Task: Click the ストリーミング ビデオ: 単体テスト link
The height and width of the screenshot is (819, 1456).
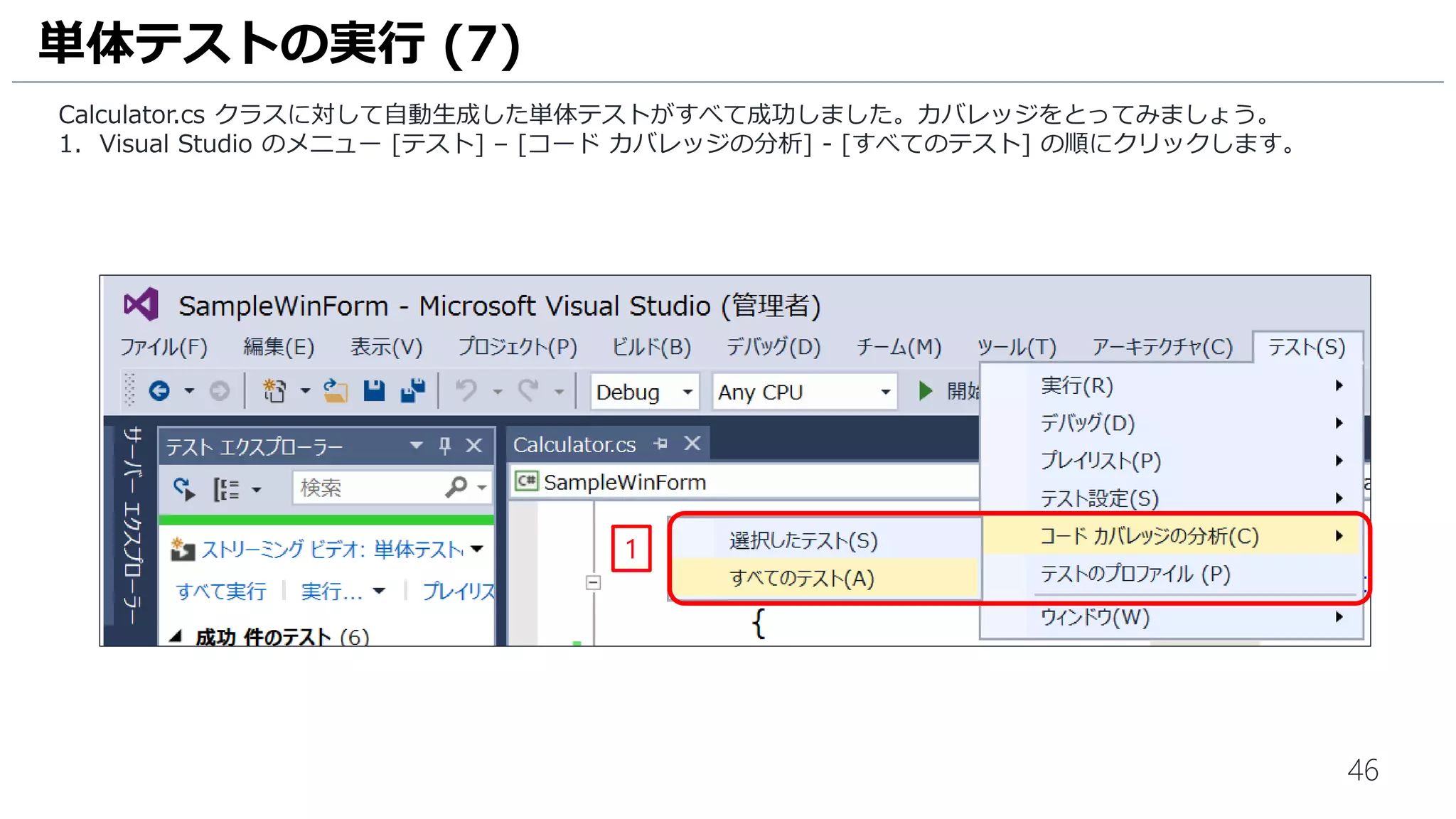Action: tap(332, 549)
